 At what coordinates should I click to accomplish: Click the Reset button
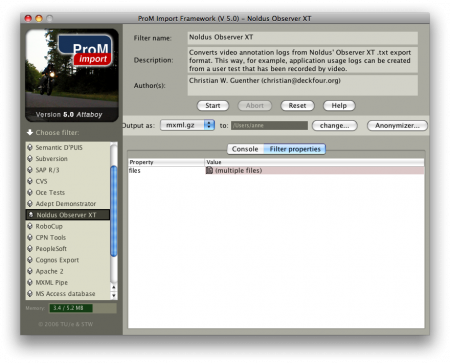[x=297, y=106]
